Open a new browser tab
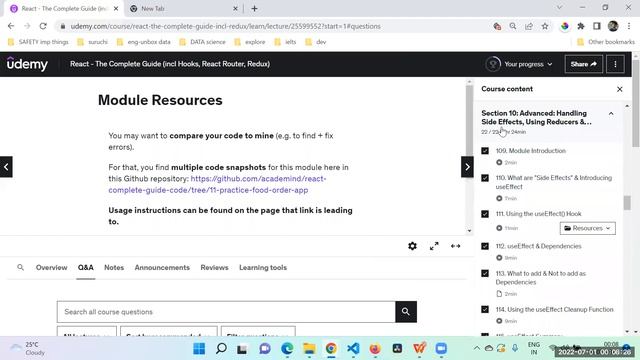Screen dimensions: 640x360 254,9
